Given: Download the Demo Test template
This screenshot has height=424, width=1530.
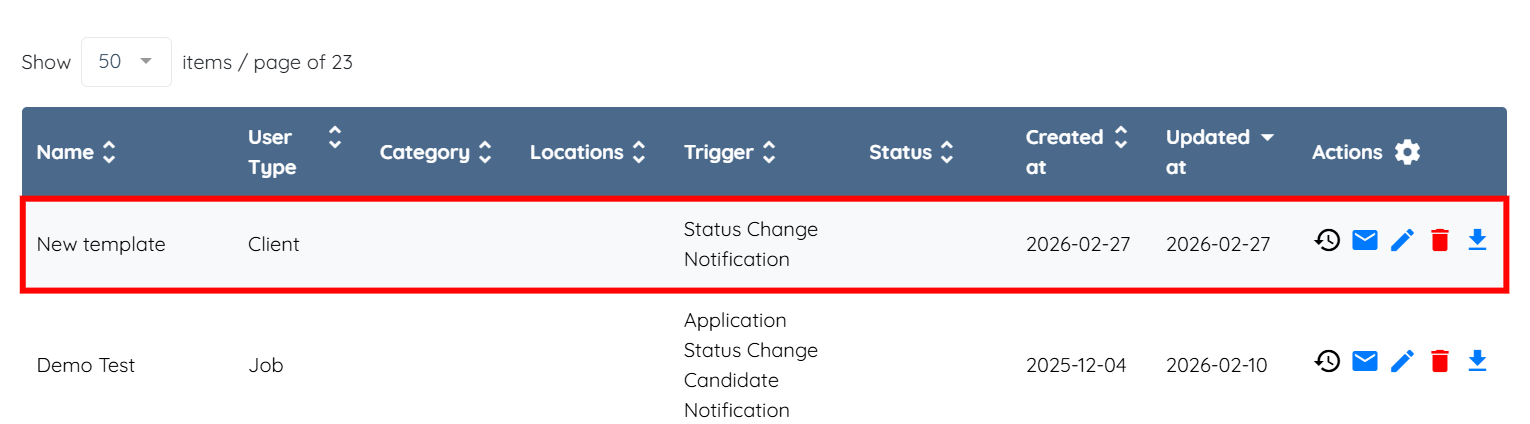Looking at the screenshot, I should point(1478,361).
